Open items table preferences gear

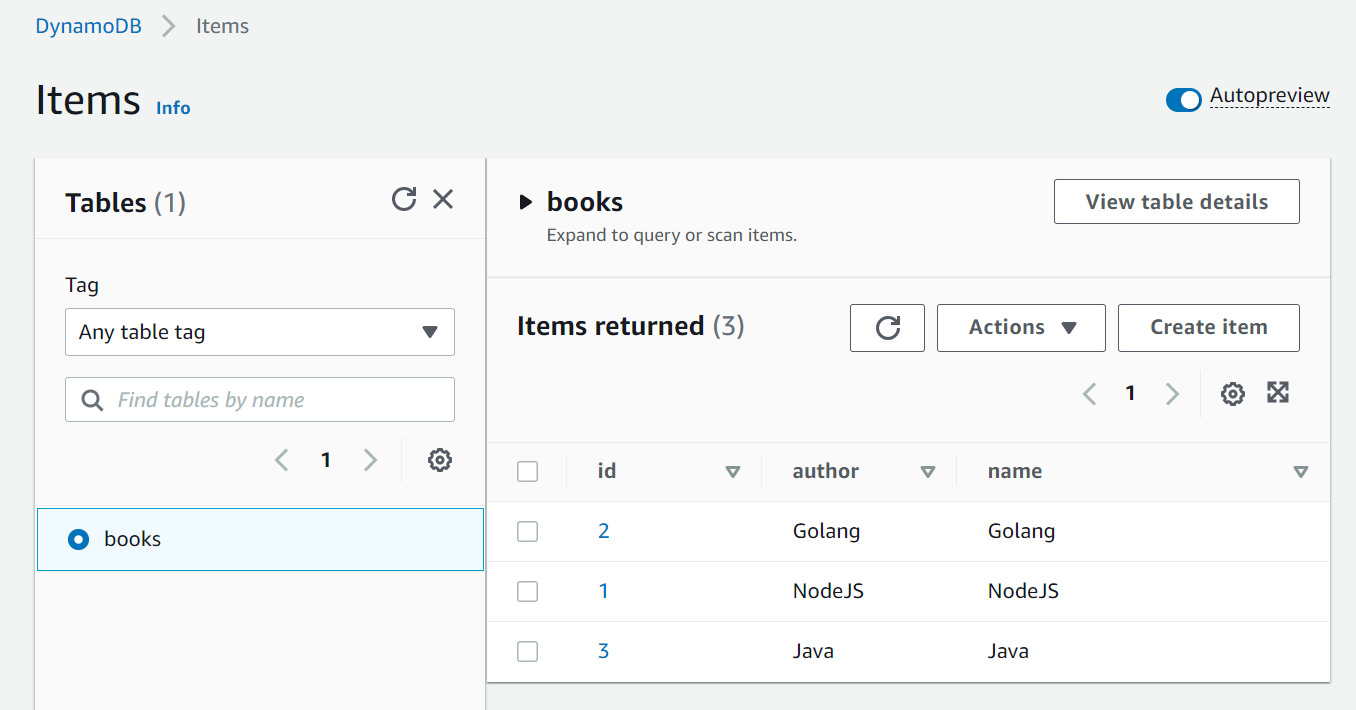[1232, 393]
